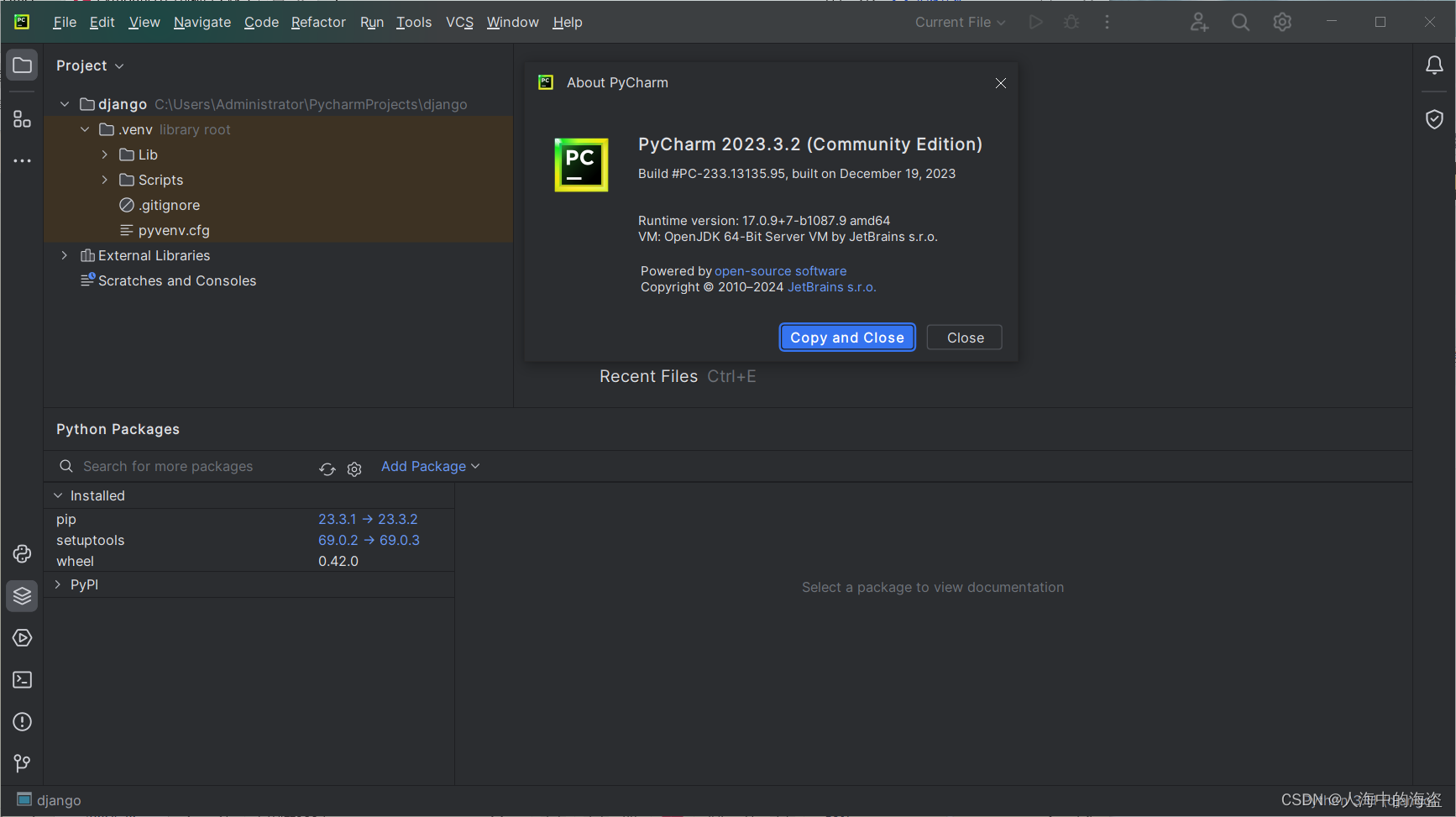The width and height of the screenshot is (1456, 817).
Task: Upgrade setuptools via 69.0.2 → 69.0.3 link
Action: (369, 540)
